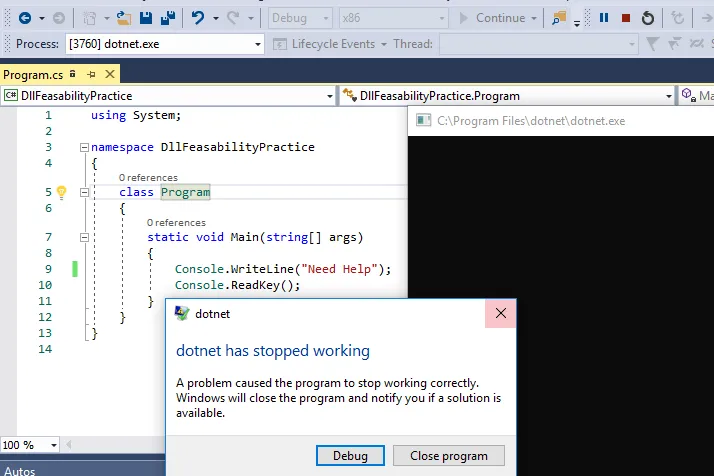Screen dimensions: 714x476
Task: Click the Open File folder icon
Action: coord(123,18)
